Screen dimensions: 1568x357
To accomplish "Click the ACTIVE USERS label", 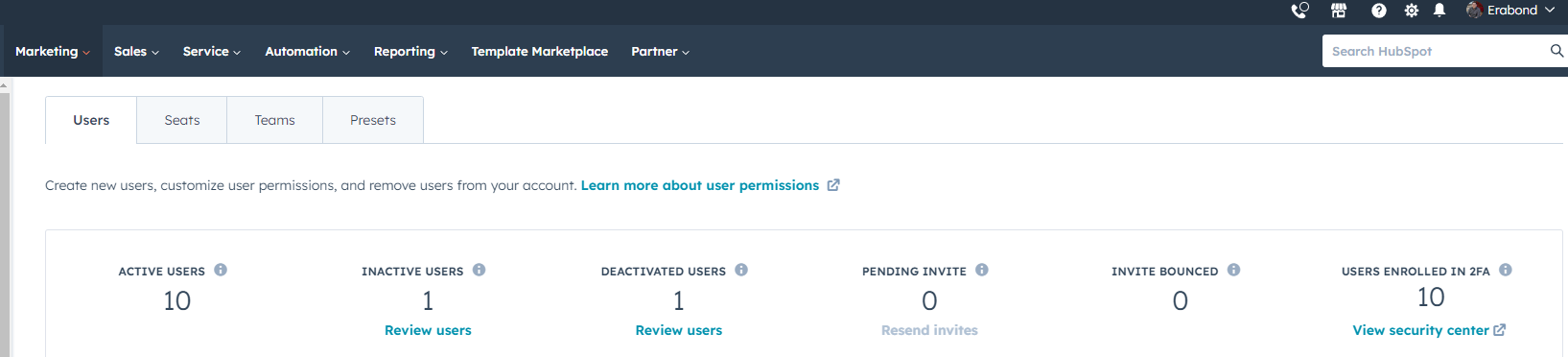I will click(161, 272).
